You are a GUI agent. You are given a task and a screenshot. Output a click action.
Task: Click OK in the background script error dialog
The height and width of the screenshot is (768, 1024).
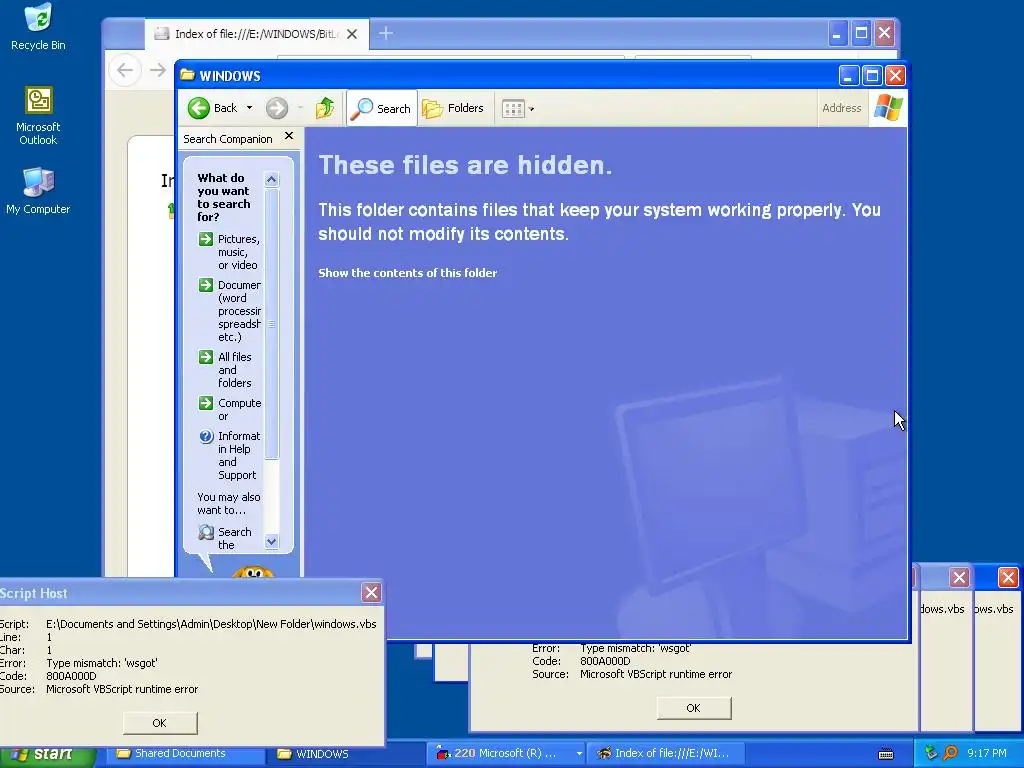(694, 708)
